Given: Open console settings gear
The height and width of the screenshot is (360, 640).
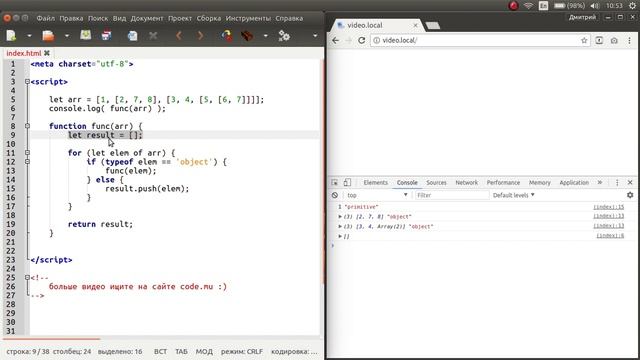Looking at the screenshot, I should pos(630,195).
